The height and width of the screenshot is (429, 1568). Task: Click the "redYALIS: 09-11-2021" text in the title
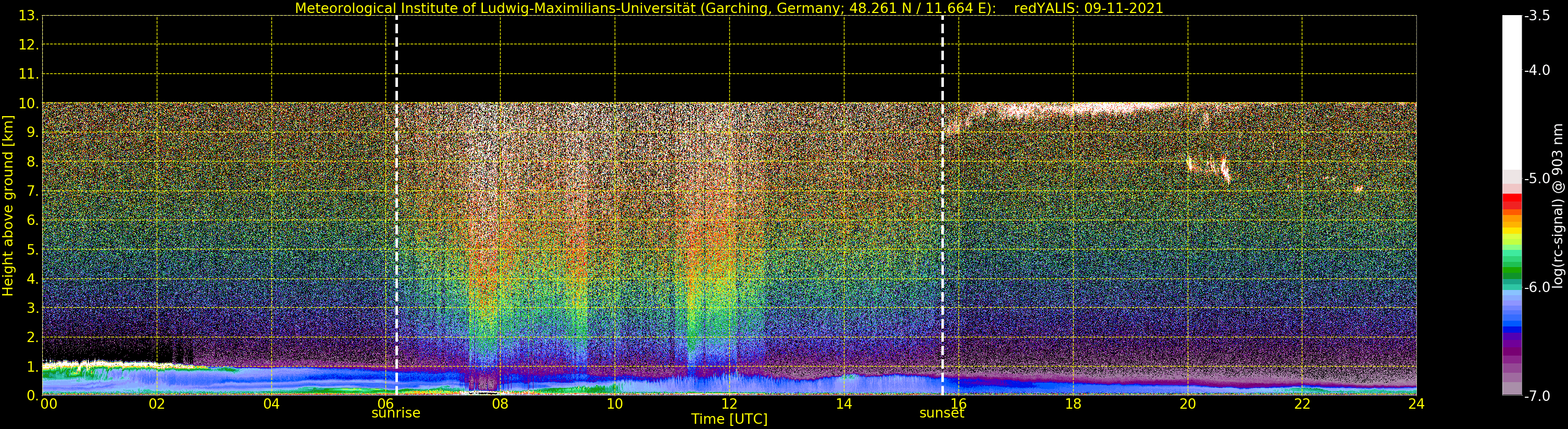click(1088, 8)
